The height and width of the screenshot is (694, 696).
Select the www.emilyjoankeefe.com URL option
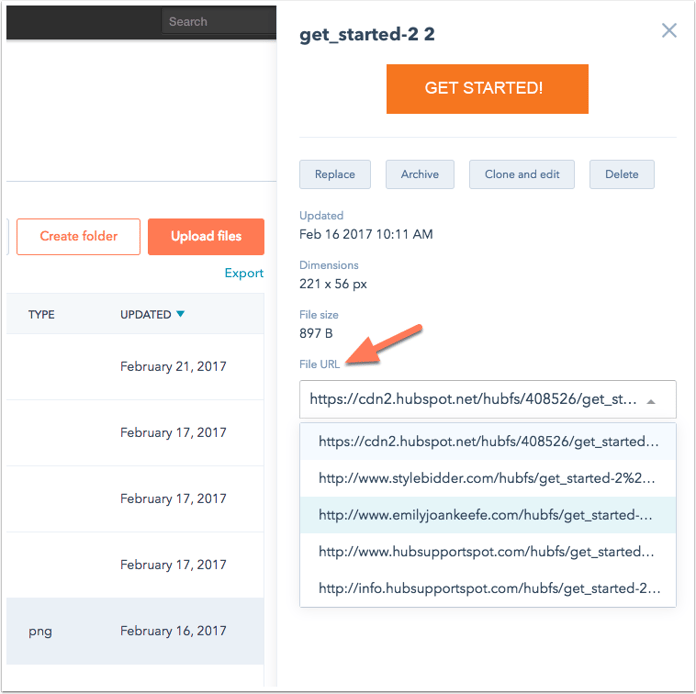tap(488, 515)
